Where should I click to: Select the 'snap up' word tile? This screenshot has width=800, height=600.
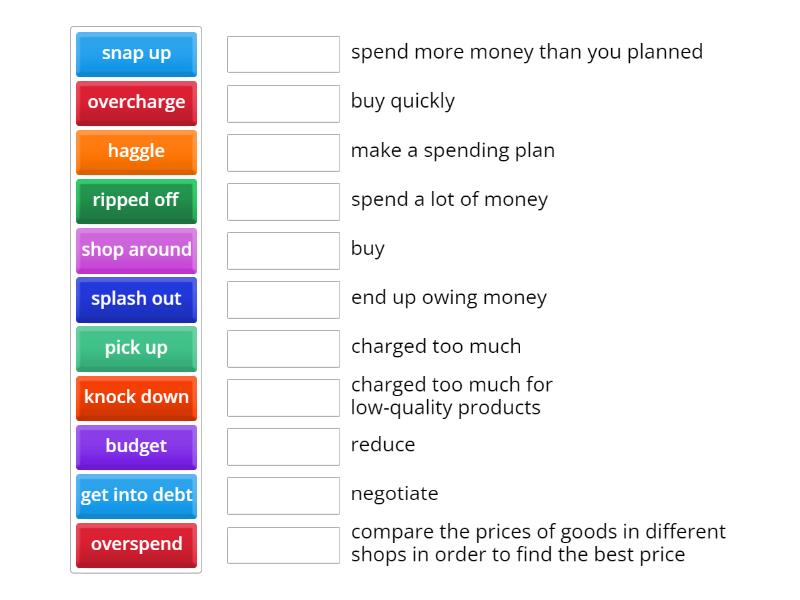coord(136,54)
